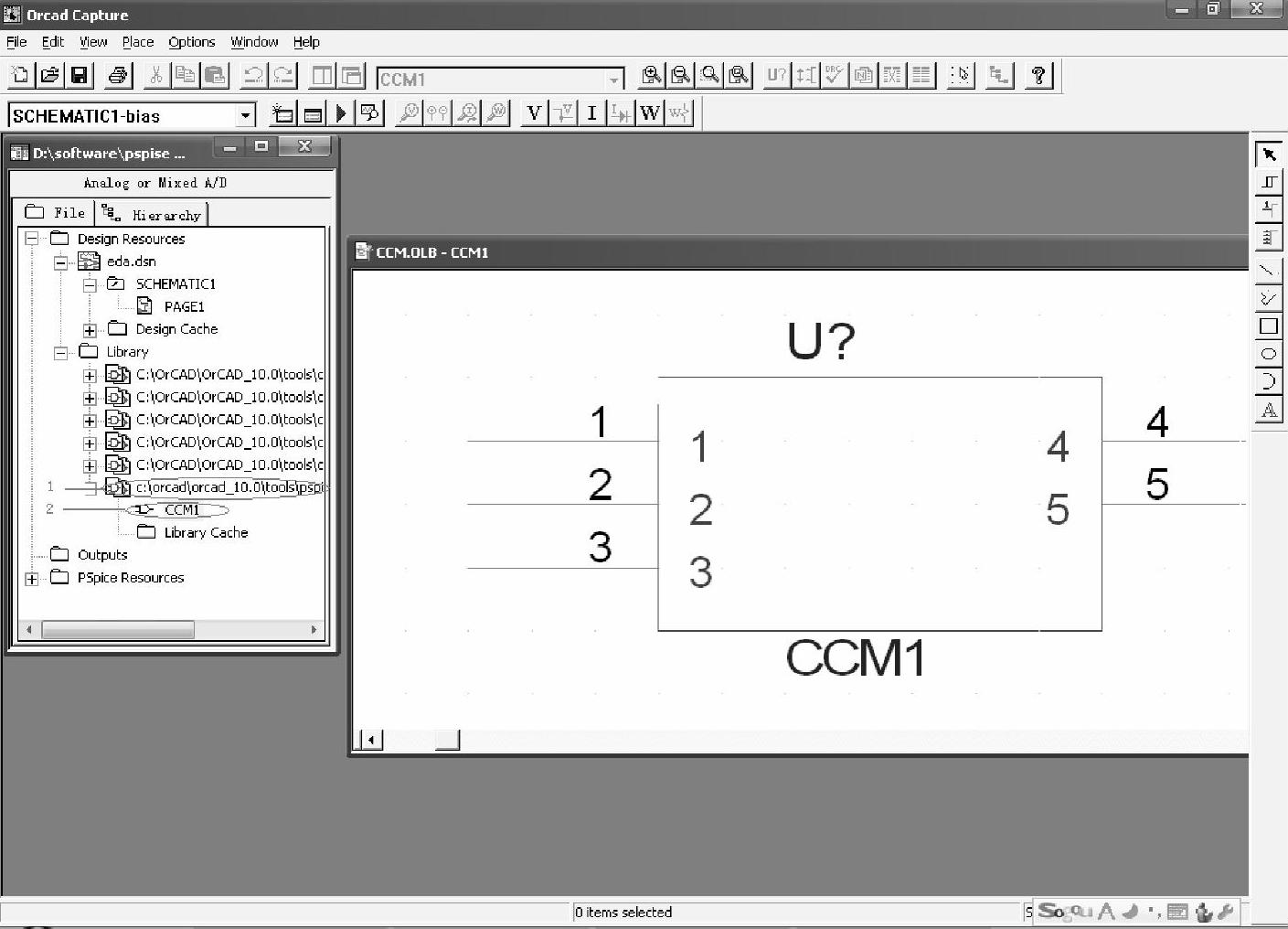Click the Paste toolbar icon
1288x929 pixels.
click(215, 76)
